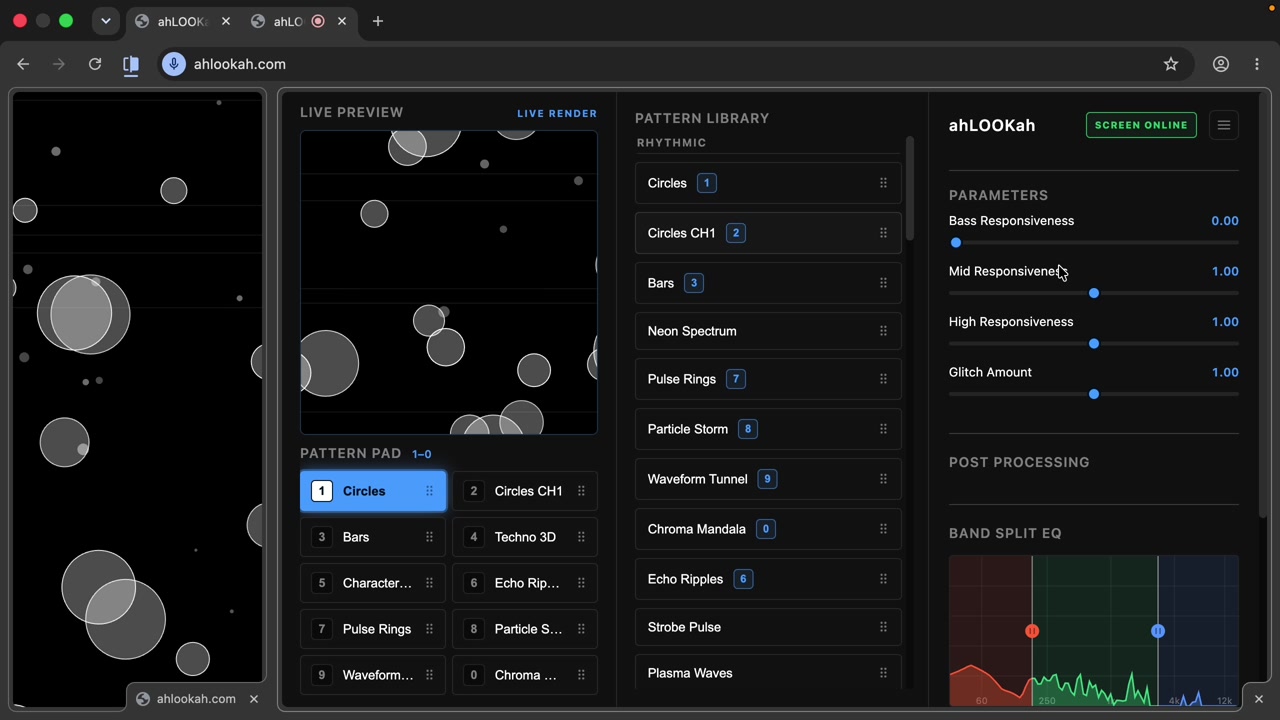Screen dimensions: 1280x720
Task: Open the Chrome three-dot menu
Action: 1257,64
